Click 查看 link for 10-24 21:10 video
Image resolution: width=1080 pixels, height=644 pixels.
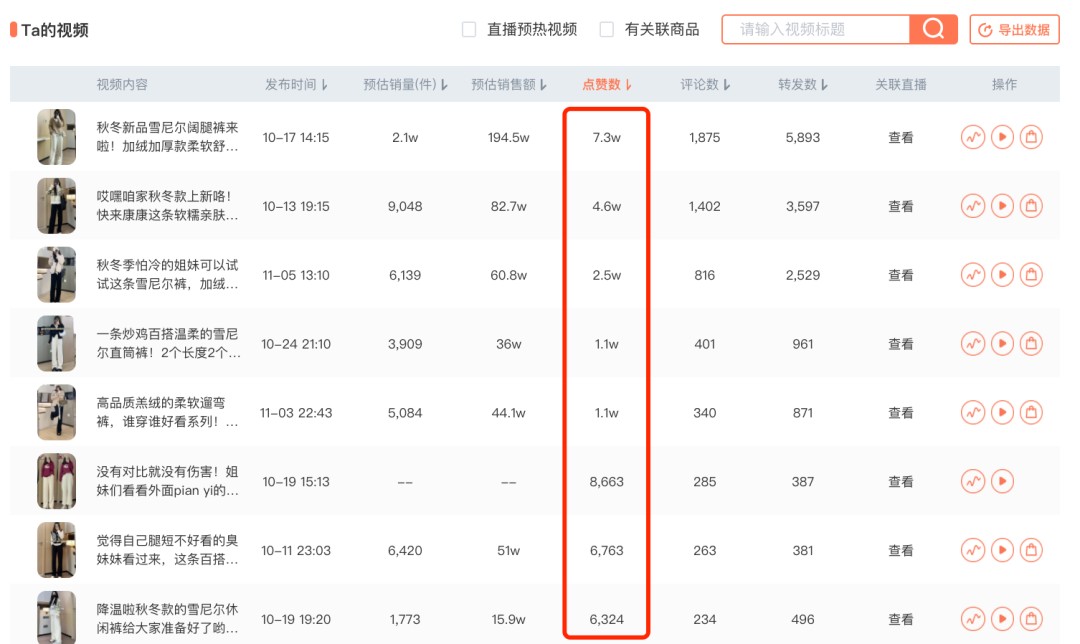coord(900,344)
